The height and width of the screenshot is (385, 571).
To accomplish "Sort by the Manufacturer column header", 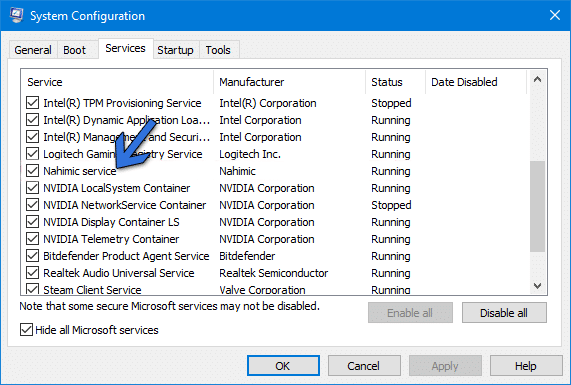I will [290, 82].
